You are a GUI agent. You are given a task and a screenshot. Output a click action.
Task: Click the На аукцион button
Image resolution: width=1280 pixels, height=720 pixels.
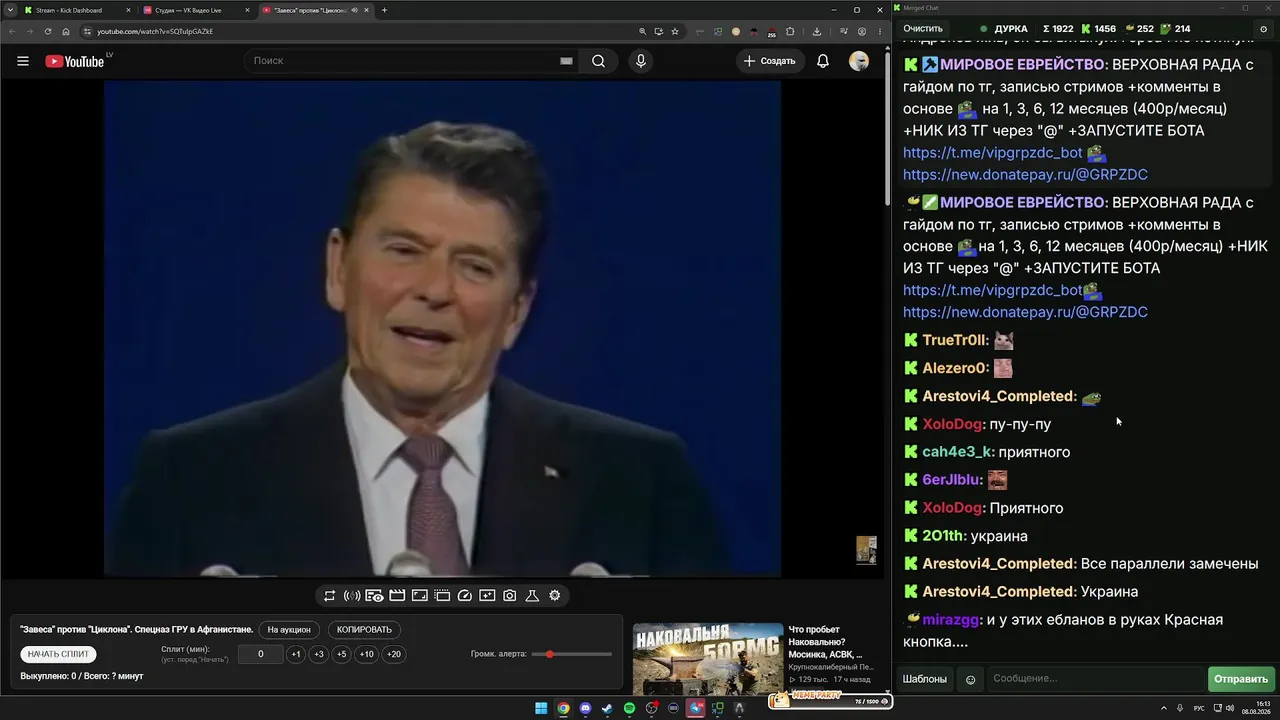[290, 630]
